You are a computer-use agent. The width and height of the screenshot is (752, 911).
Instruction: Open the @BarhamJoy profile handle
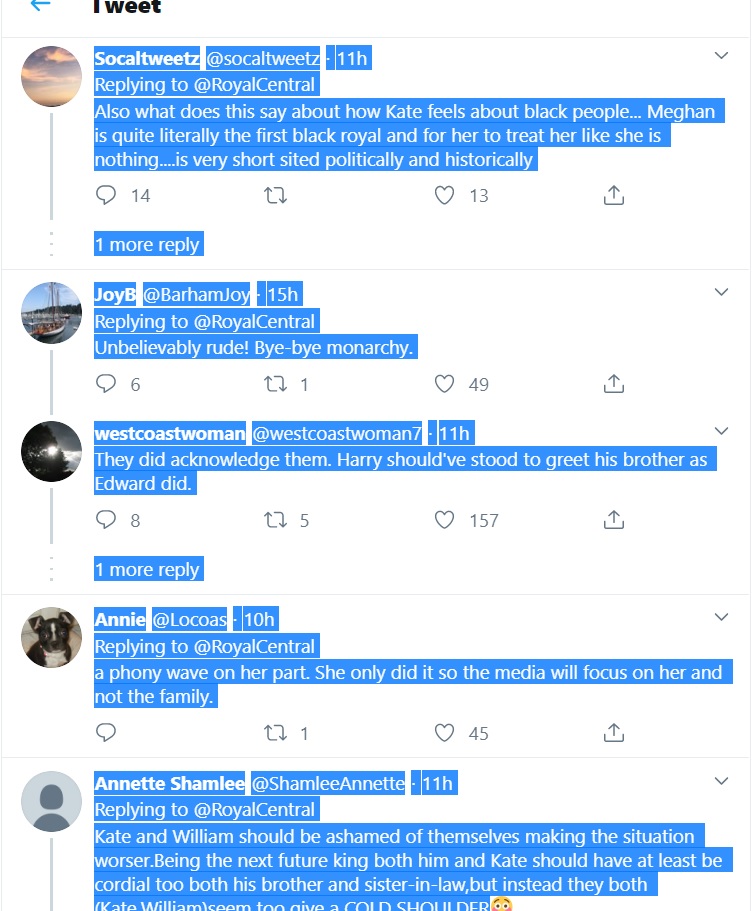197,295
